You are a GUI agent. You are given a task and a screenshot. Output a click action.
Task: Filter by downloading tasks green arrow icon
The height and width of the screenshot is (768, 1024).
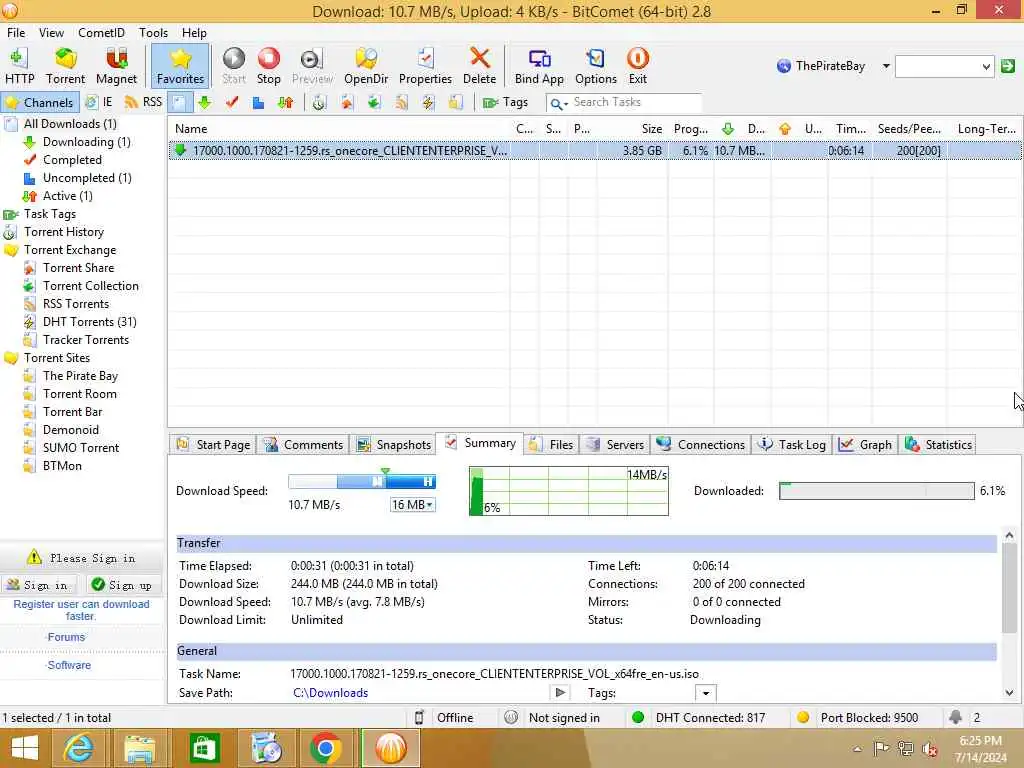tap(204, 103)
